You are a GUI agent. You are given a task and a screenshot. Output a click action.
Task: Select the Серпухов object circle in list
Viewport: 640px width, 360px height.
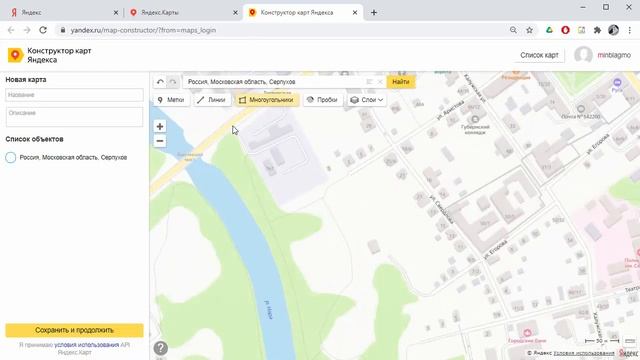tap(11, 157)
